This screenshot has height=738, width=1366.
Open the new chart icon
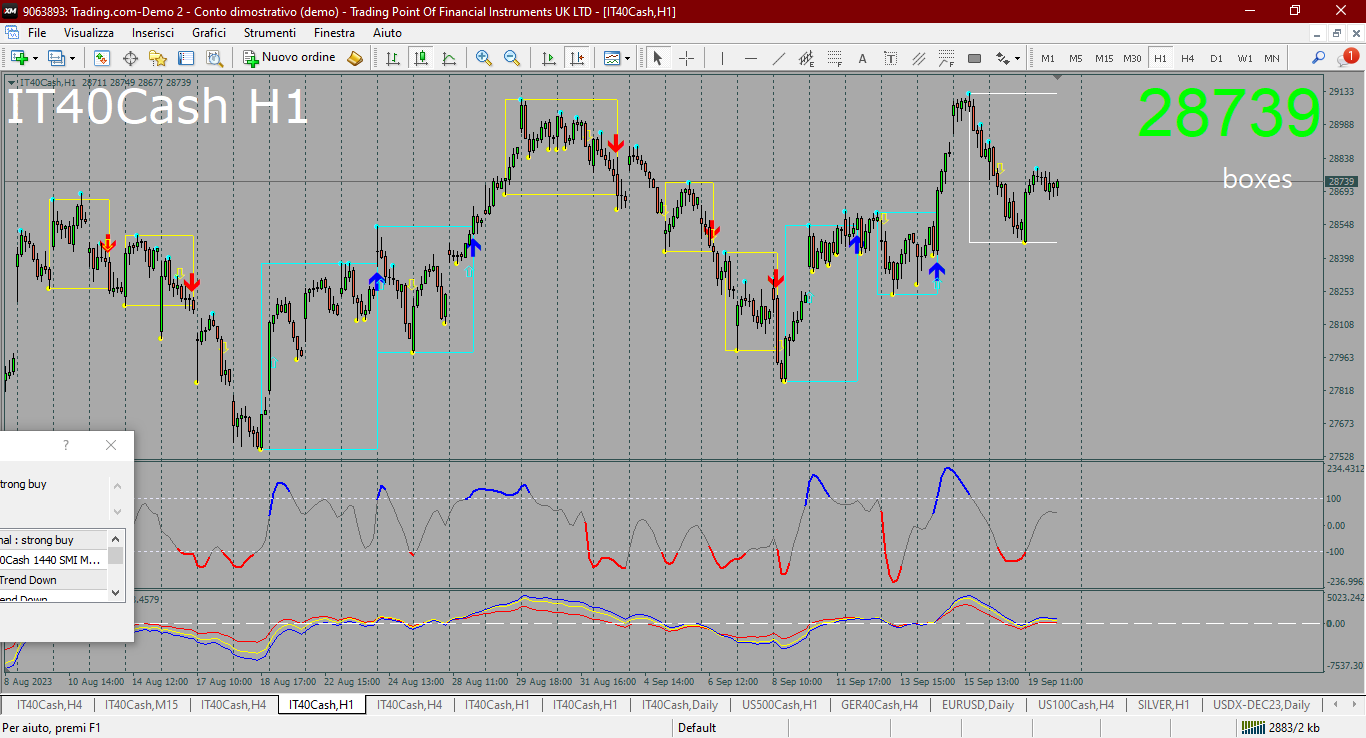tap(19, 58)
